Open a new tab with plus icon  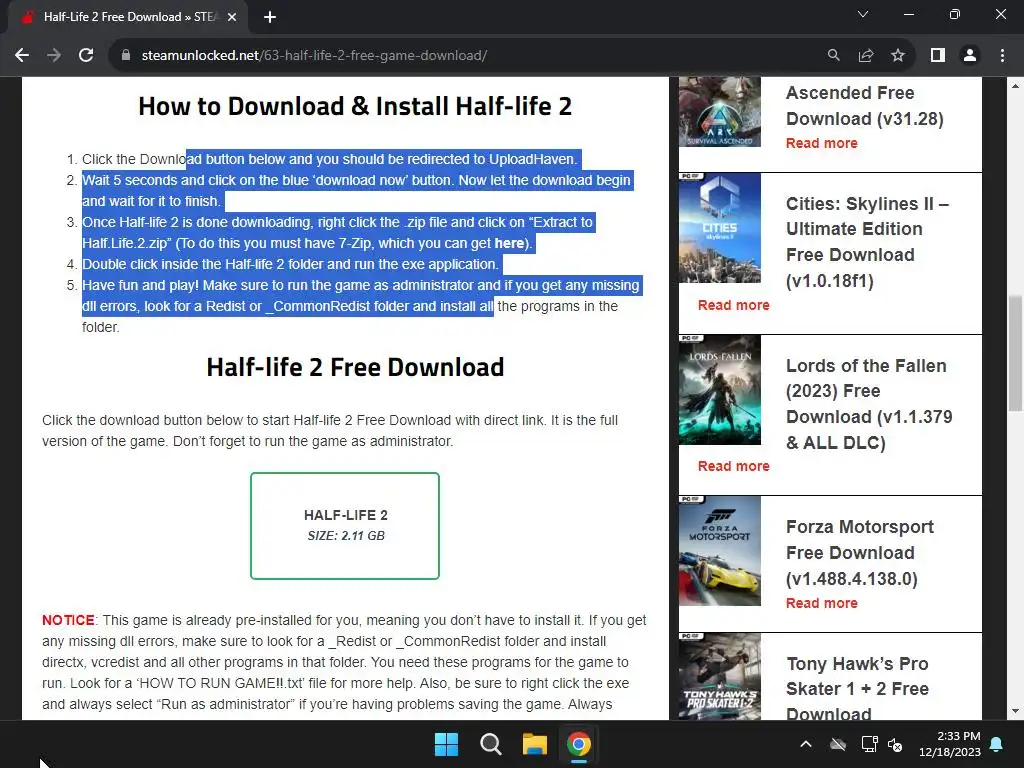pyautogui.click(x=270, y=18)
